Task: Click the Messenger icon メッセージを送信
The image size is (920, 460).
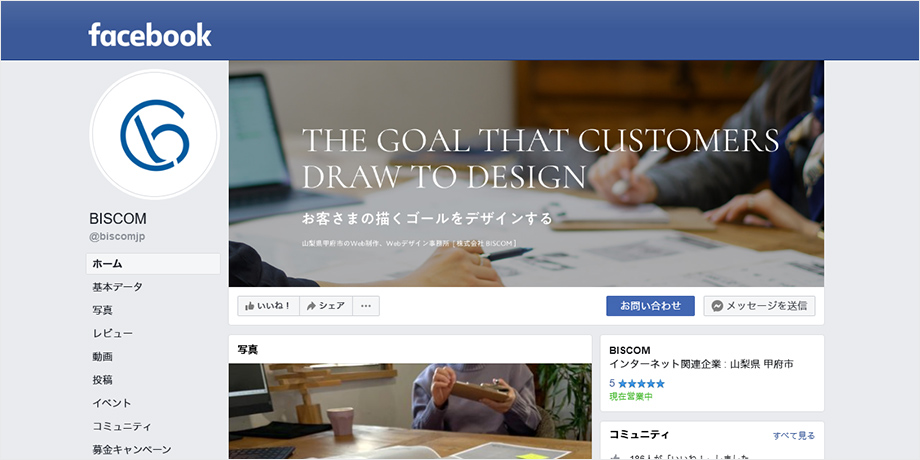Action: coord(717,306)
